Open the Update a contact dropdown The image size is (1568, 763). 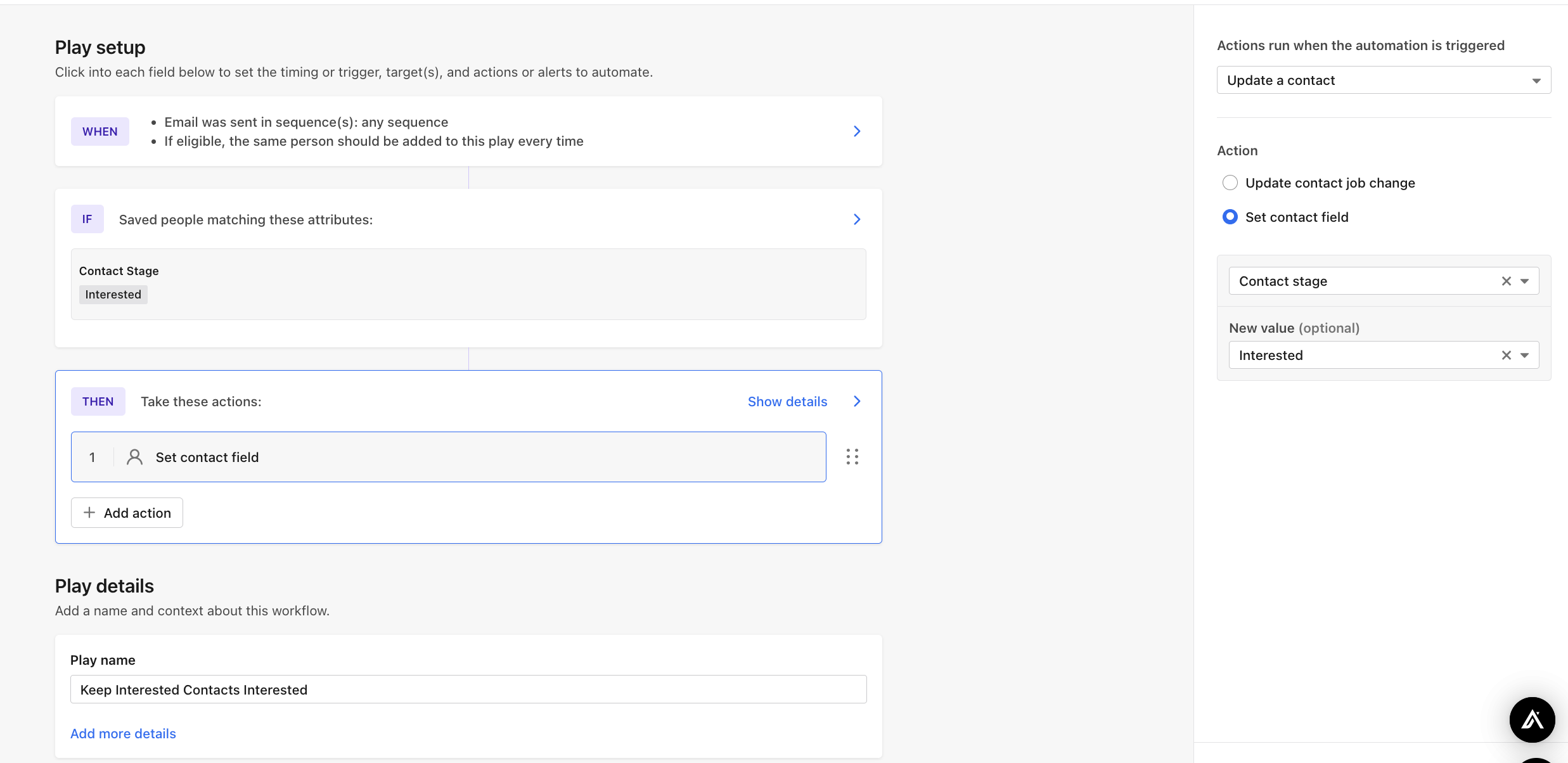point(1384,80)
